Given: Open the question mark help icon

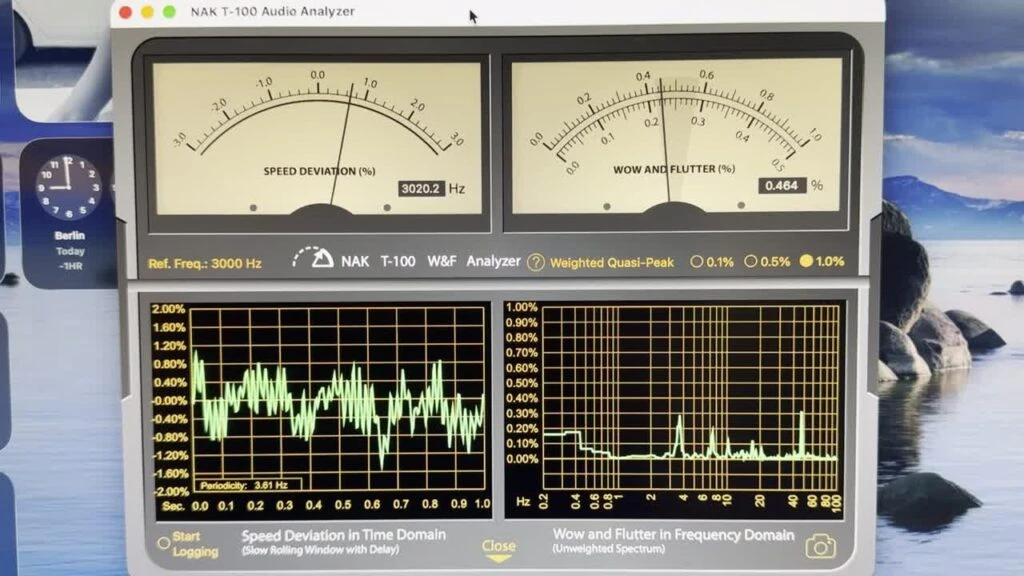Looking at the screenshot, I should [536, 263].
